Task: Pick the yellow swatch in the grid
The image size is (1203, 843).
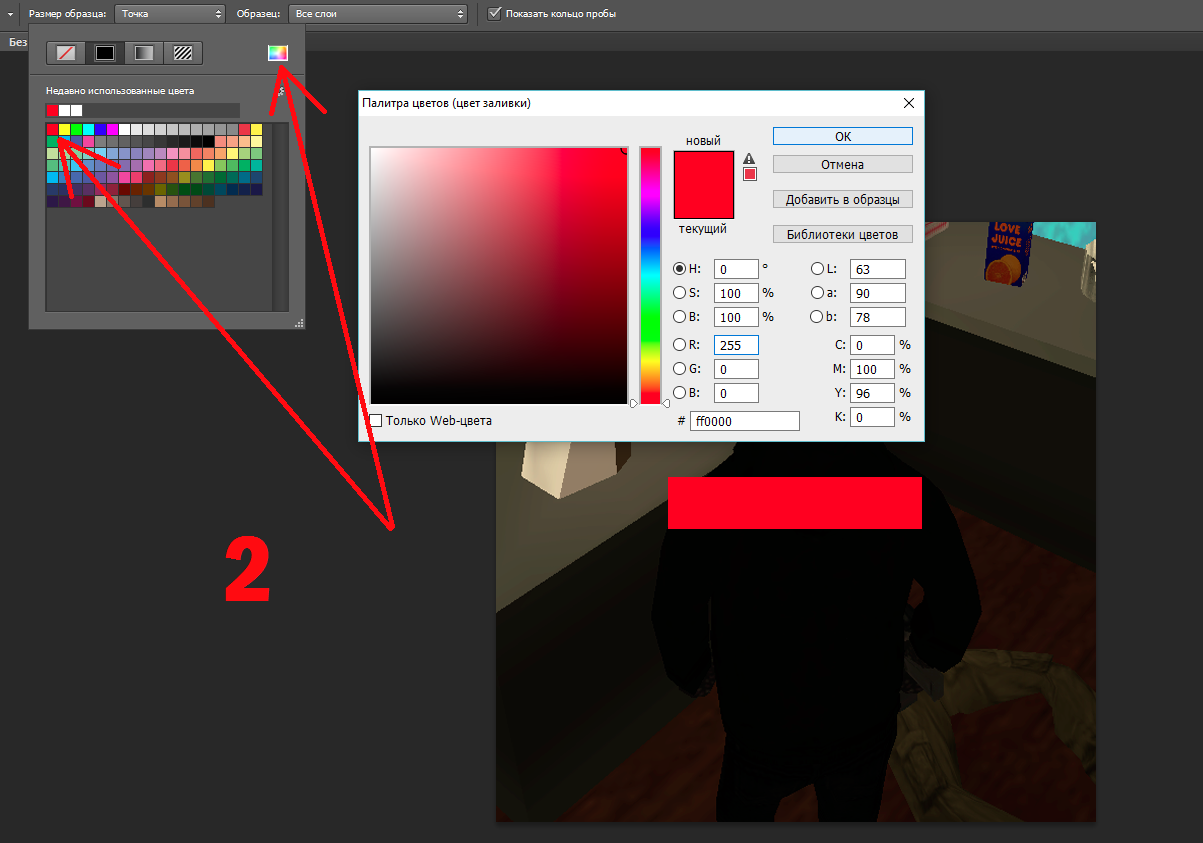Action: point(64,129)
